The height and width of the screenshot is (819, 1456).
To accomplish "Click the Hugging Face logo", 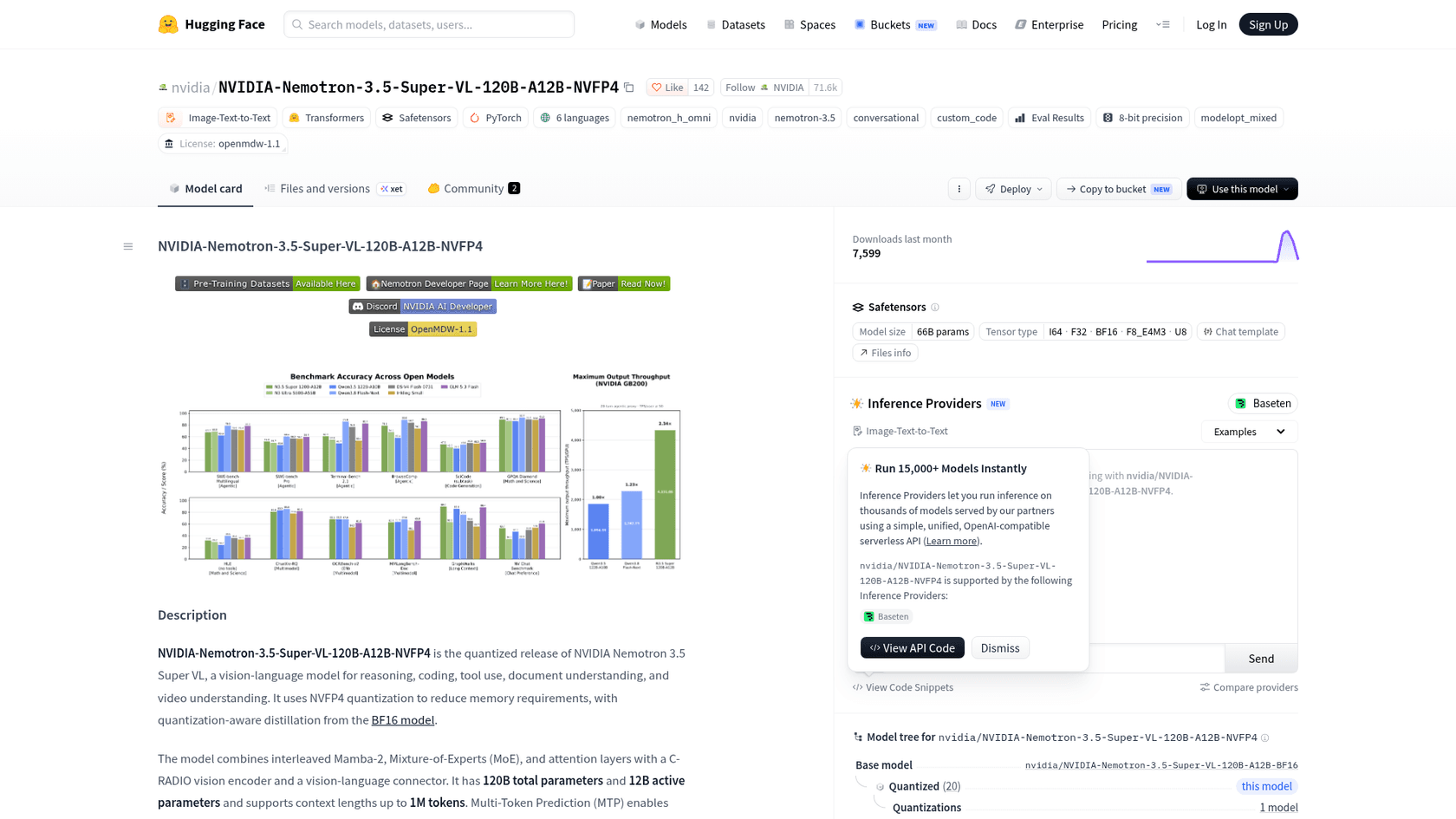I will tap(211, 24).
